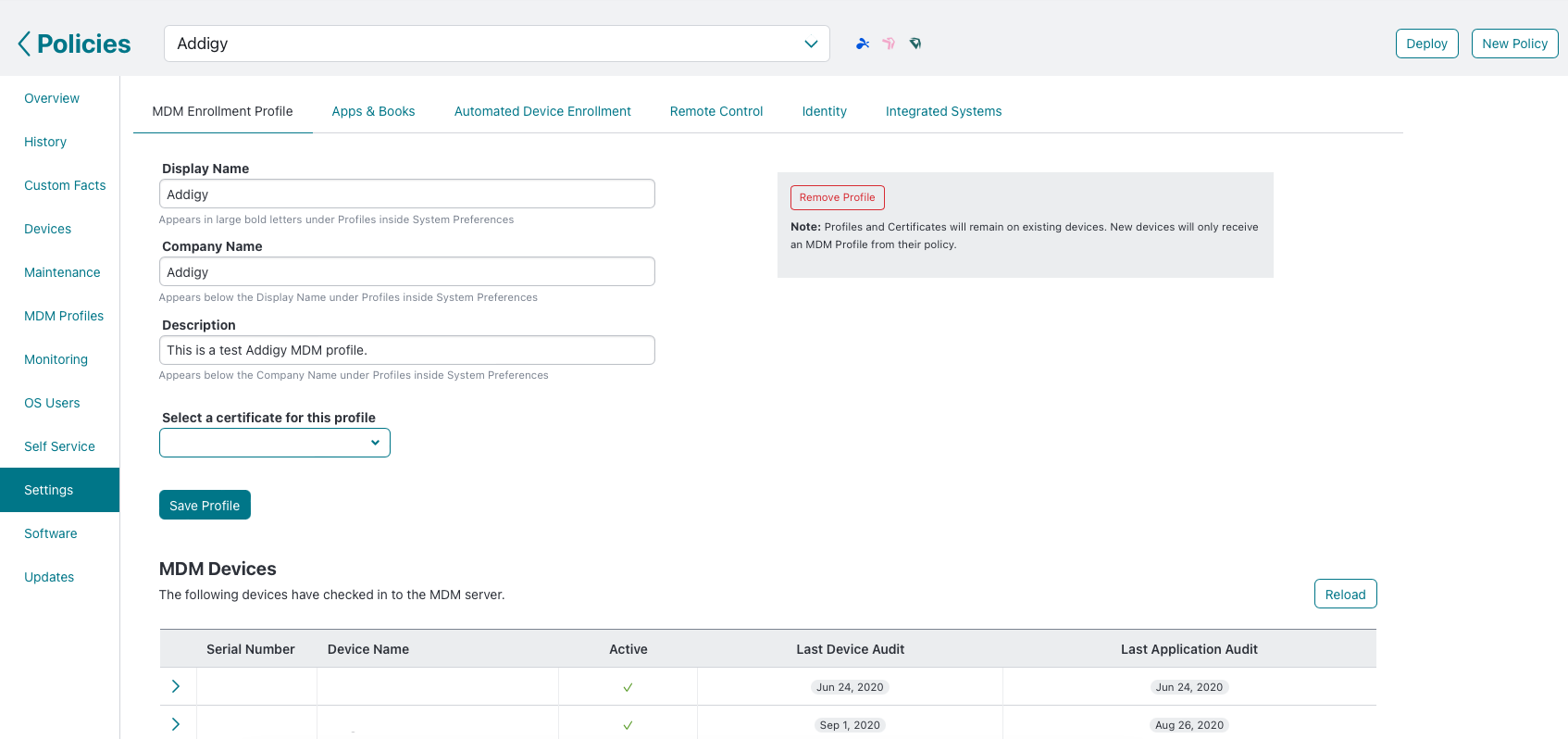Click the Policies heading link
The image size is (1568, 739).
83,44
